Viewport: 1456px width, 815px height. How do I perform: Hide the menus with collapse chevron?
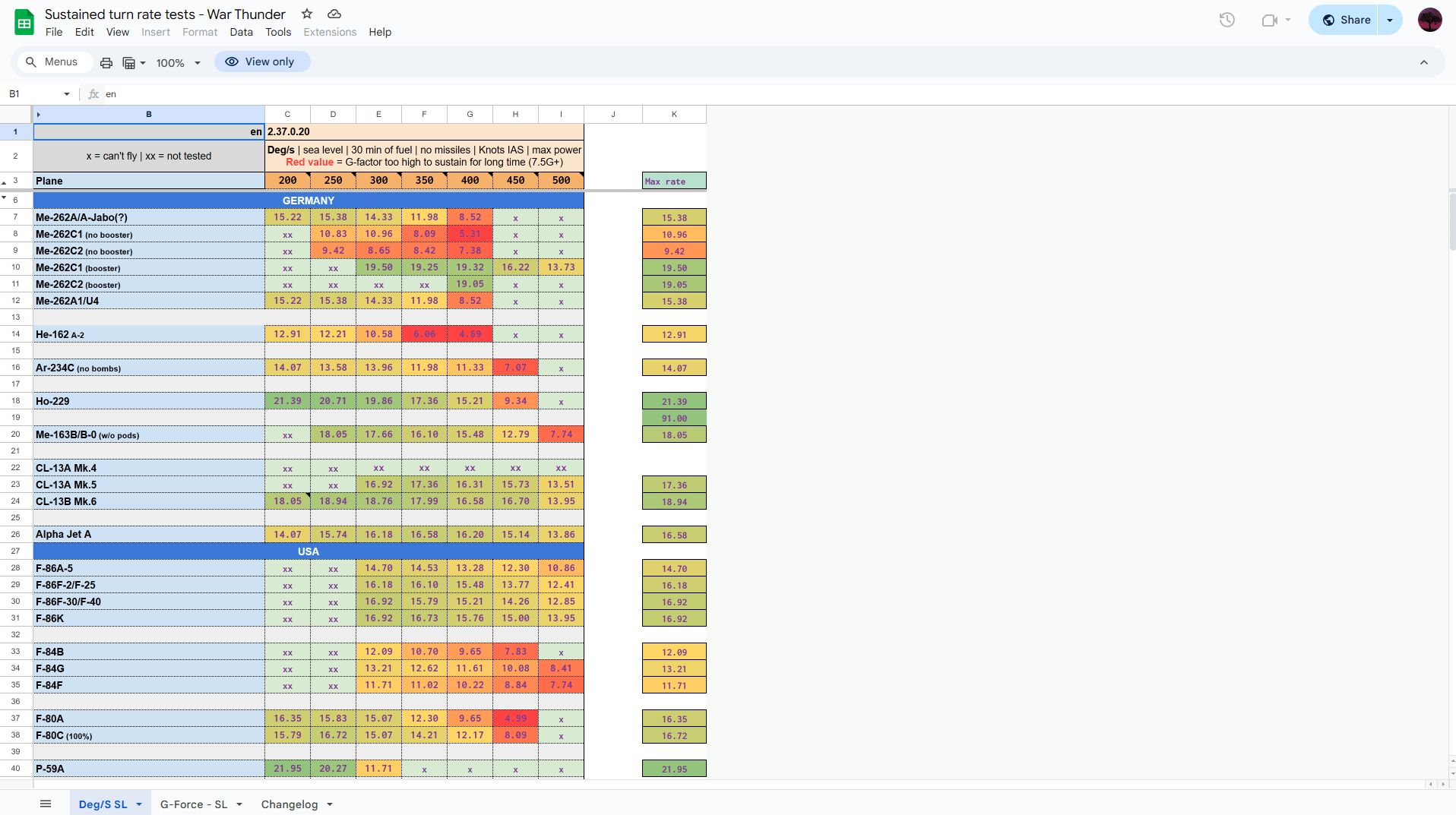pyautogui.click(x=1423, y=62)
